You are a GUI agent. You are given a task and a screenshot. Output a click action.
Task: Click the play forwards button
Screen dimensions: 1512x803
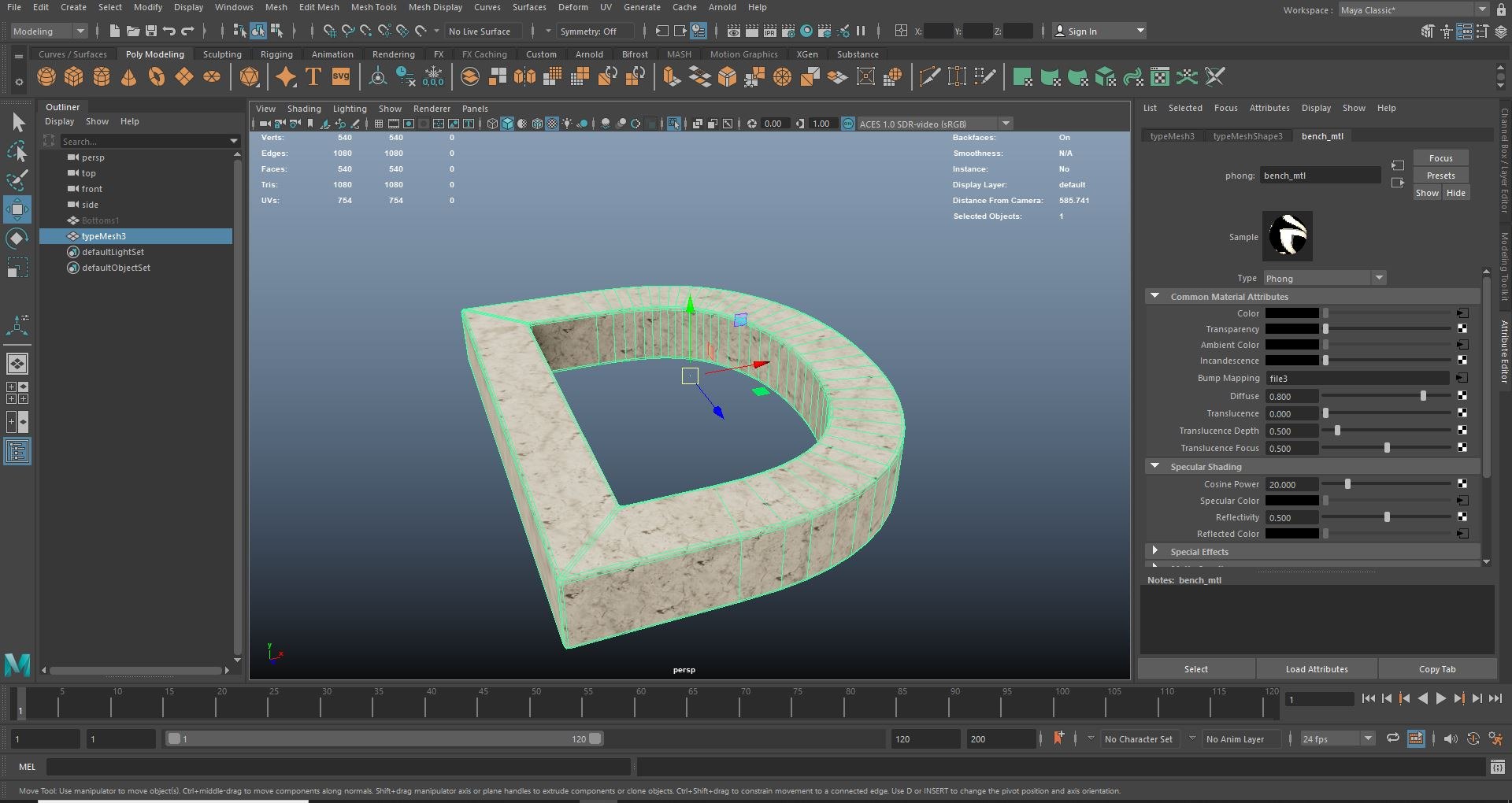click(x=1440, y=698)
